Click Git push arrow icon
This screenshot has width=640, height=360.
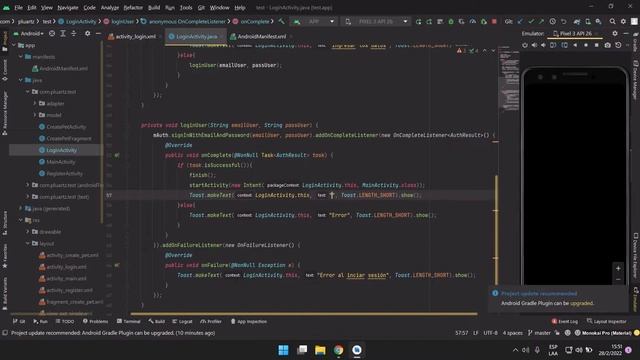[x=541, y=21]
